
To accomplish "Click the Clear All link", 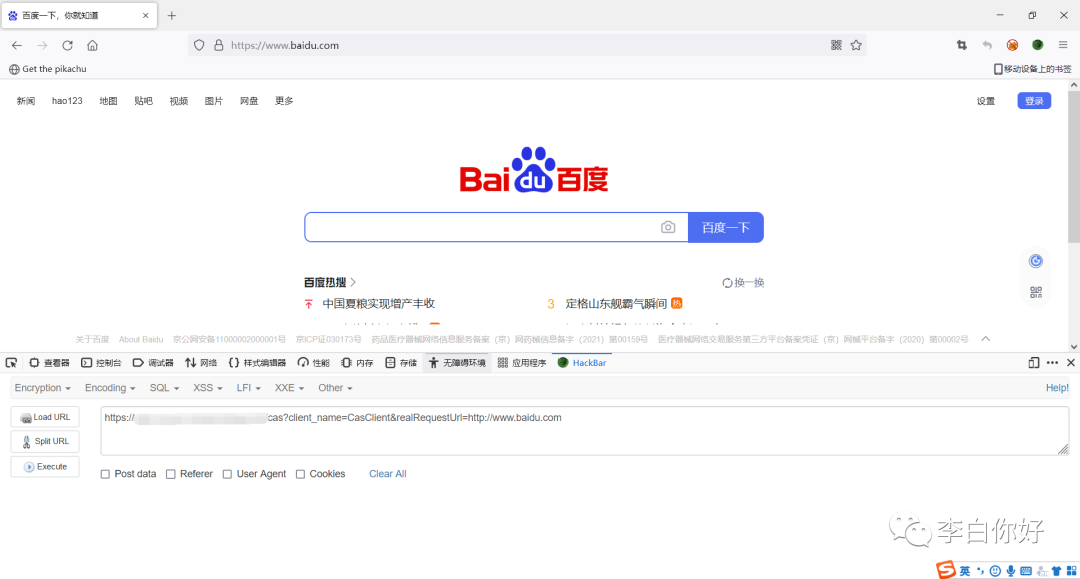I will click(x=388, y=474).
